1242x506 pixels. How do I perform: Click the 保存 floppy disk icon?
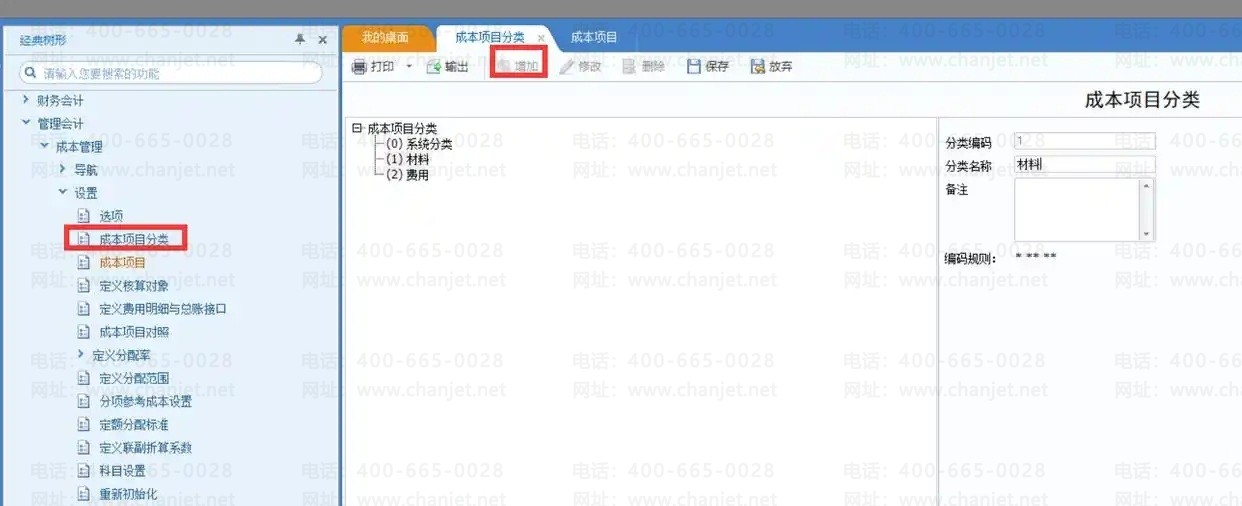click(x=694, y=67)
